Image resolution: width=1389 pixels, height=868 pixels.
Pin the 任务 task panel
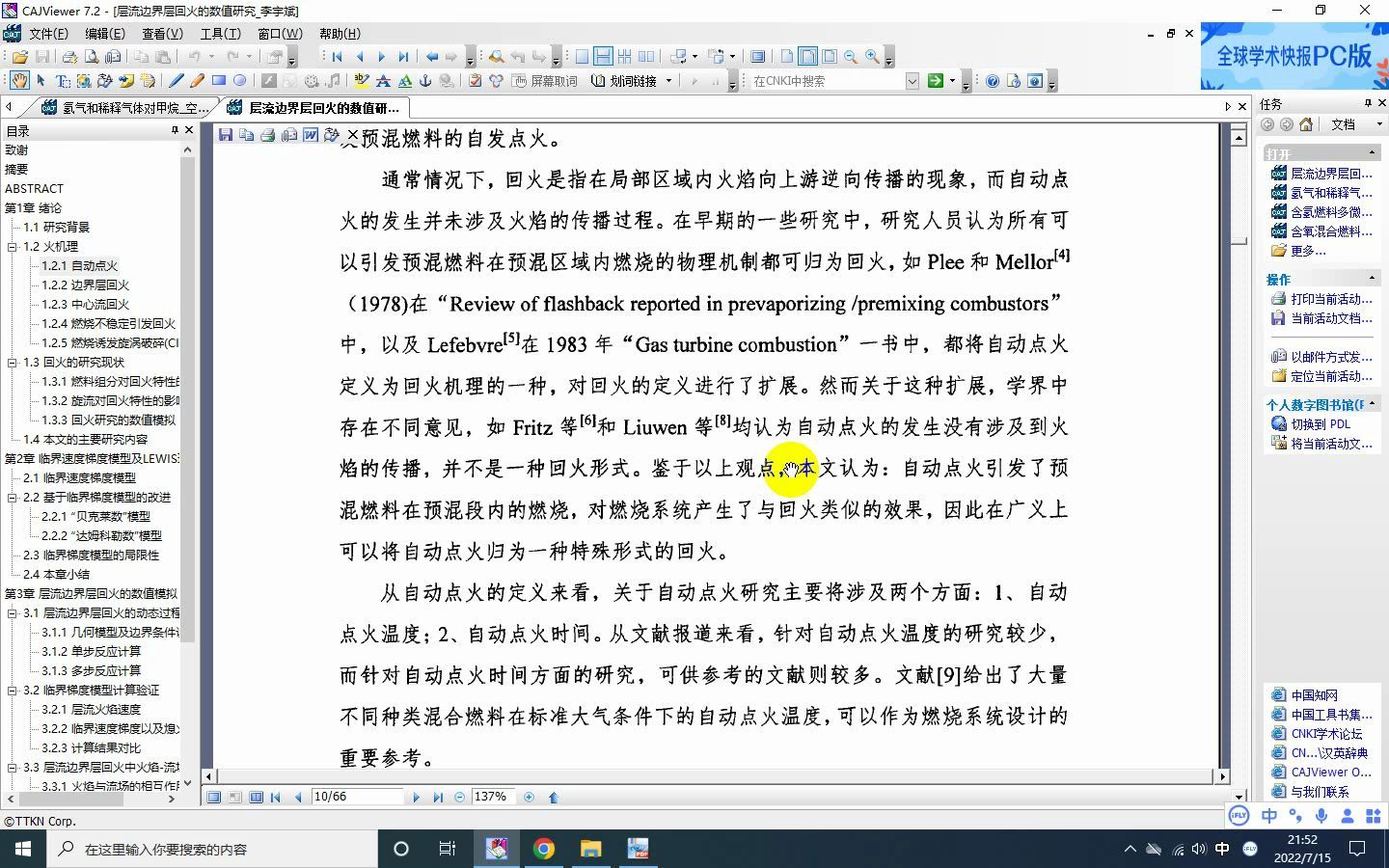(1368, 103)
